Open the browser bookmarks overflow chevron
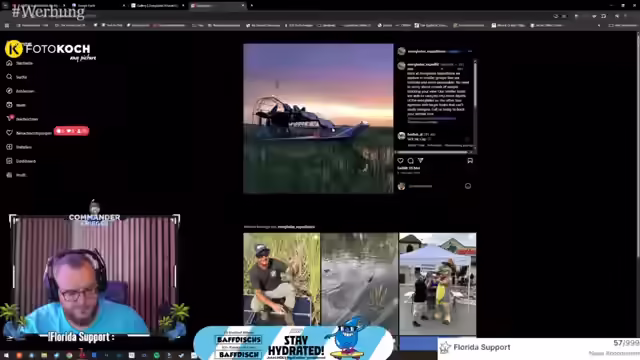Viewport: 640px width, 360px height. point(599,25)
